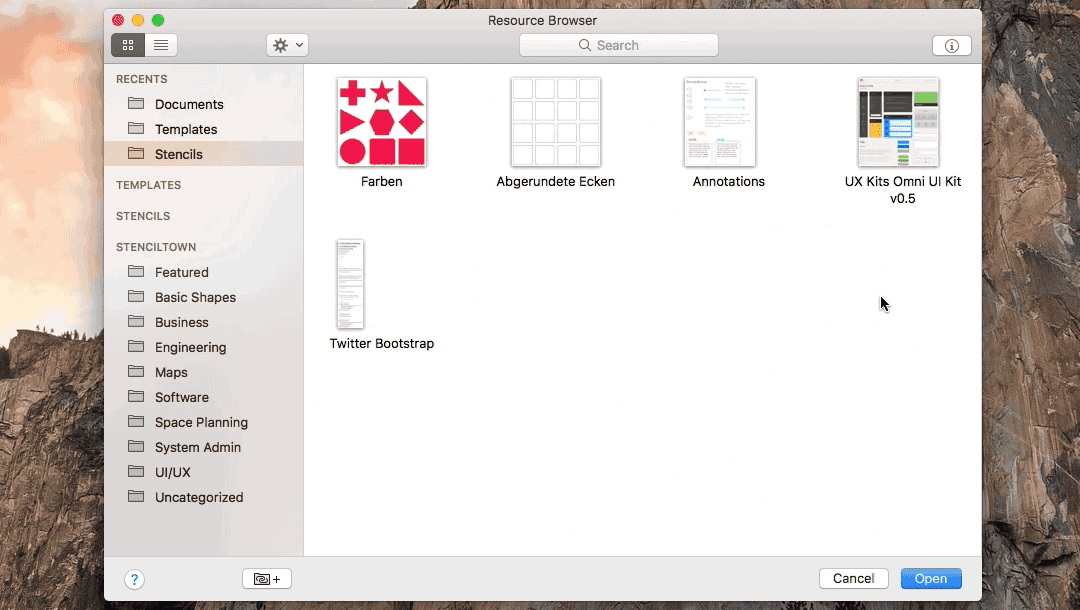
Task: Click the folder icon beside System Admin
Action: pyautogui.click(x=136, y=446)
